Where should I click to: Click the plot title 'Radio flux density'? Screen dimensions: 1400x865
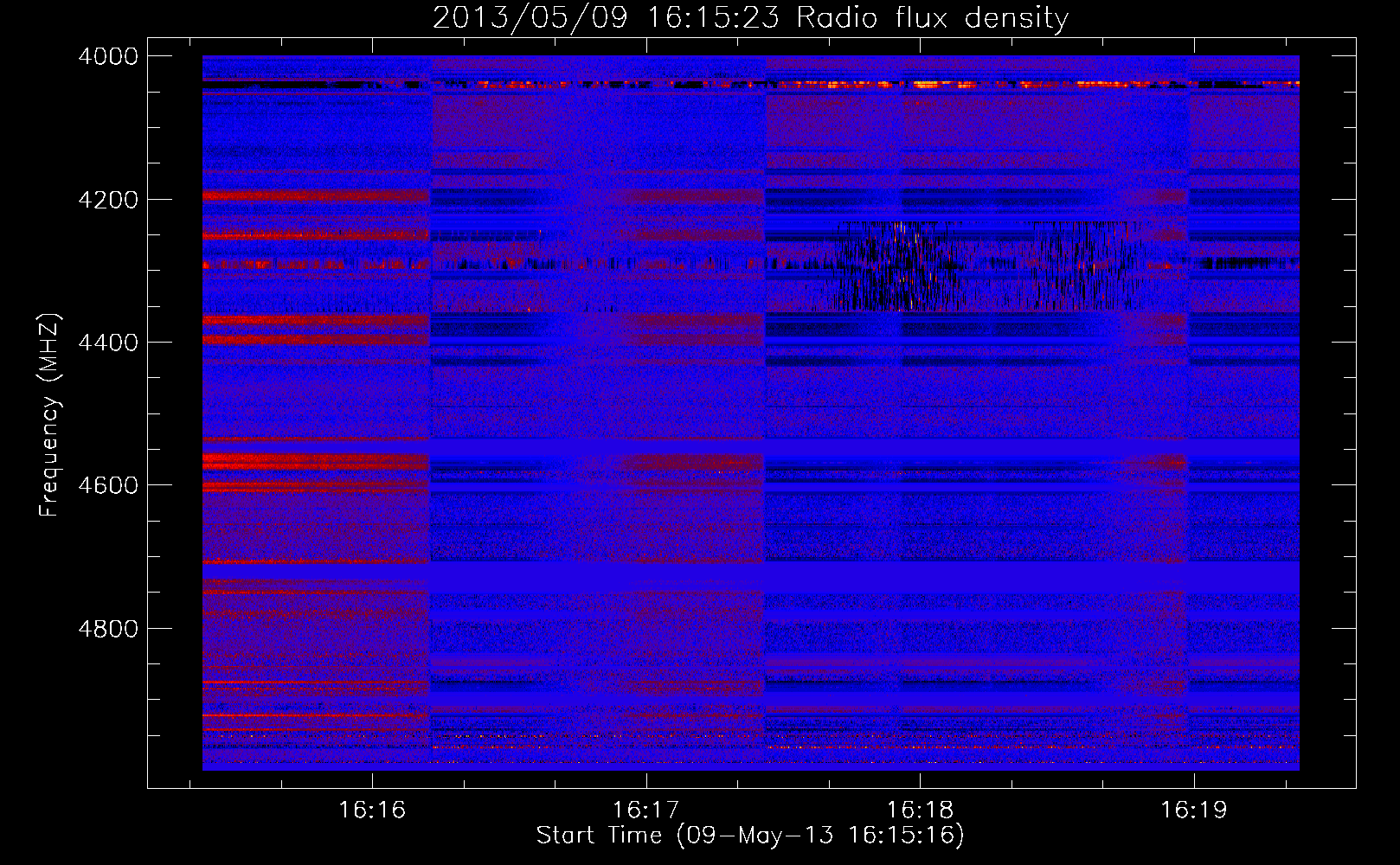[x=932, y=18]
